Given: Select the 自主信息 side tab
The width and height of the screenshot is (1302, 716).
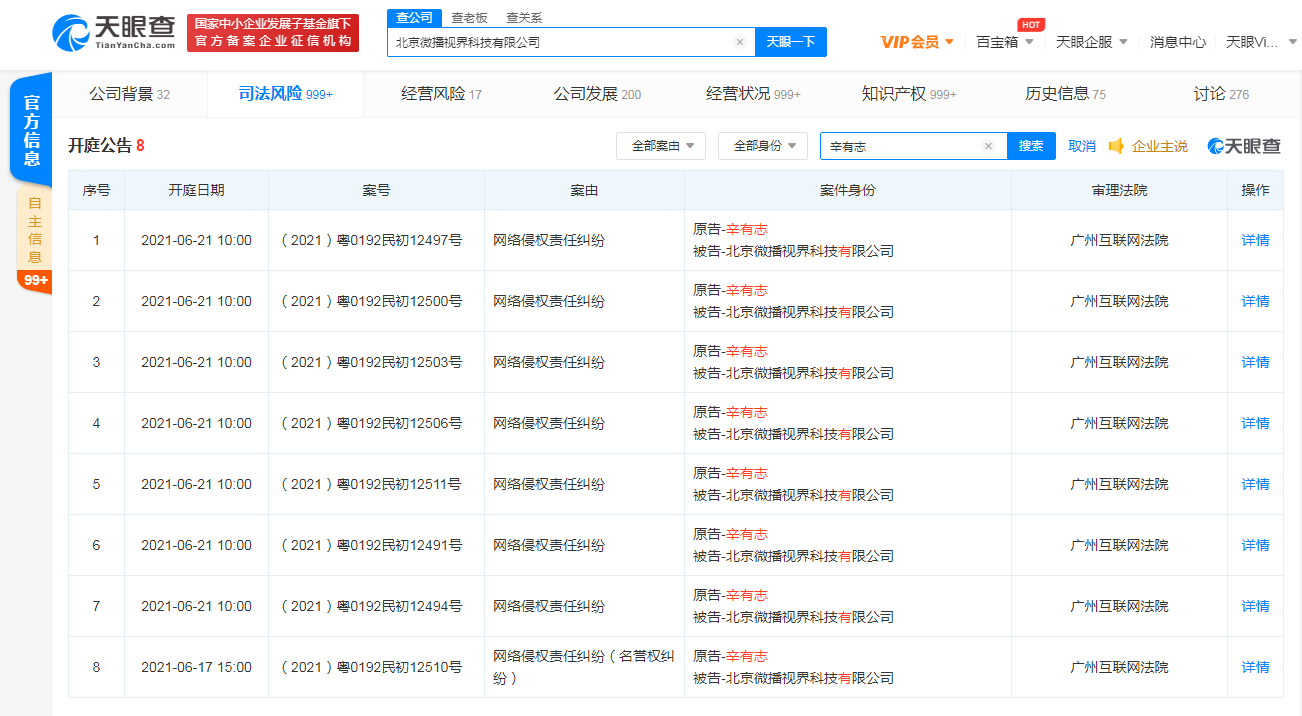Looking at the screenshot, I should click(35, 230).
